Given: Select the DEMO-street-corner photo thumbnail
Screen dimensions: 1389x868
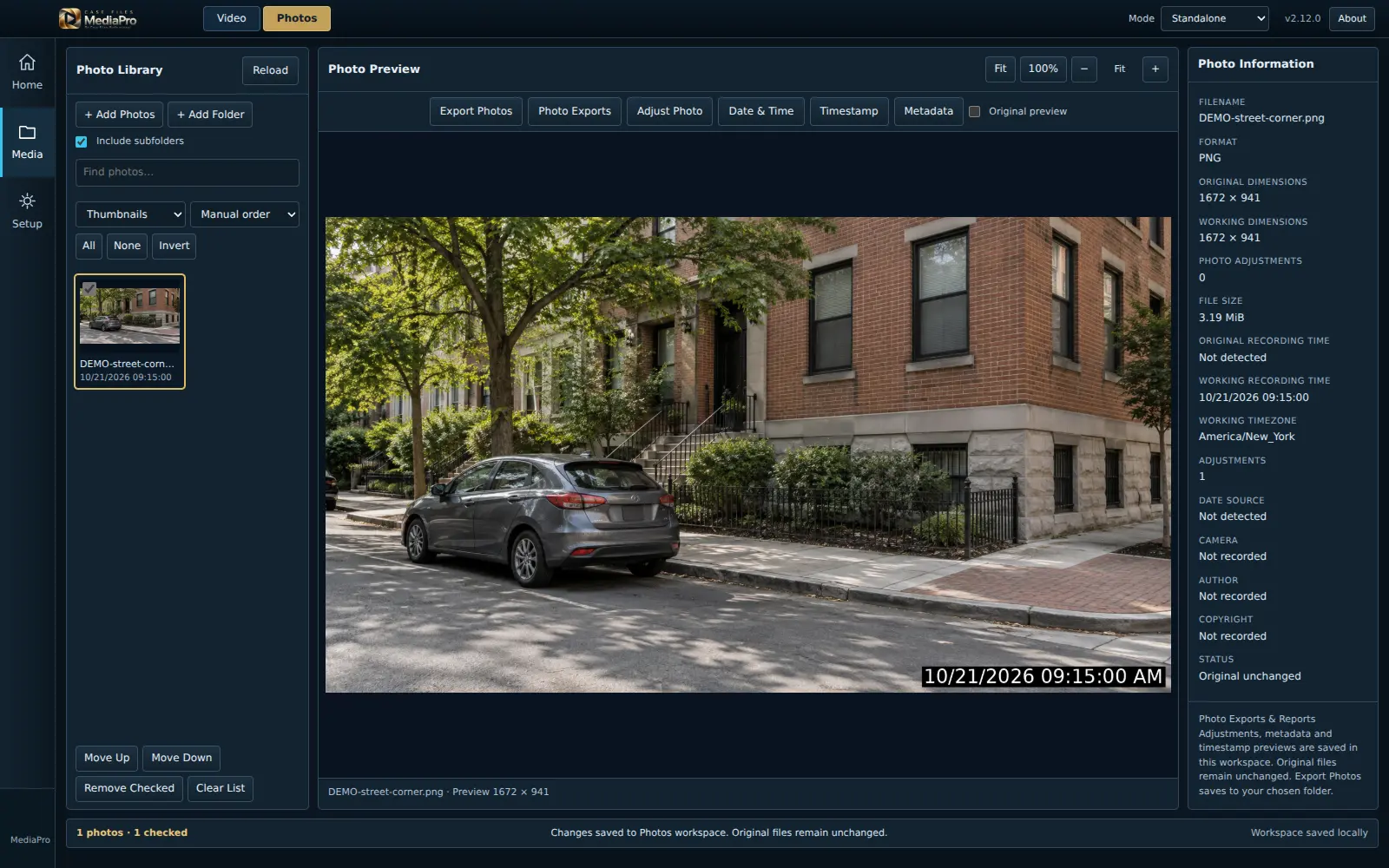Looking at the screenshot, I should 129,331.
